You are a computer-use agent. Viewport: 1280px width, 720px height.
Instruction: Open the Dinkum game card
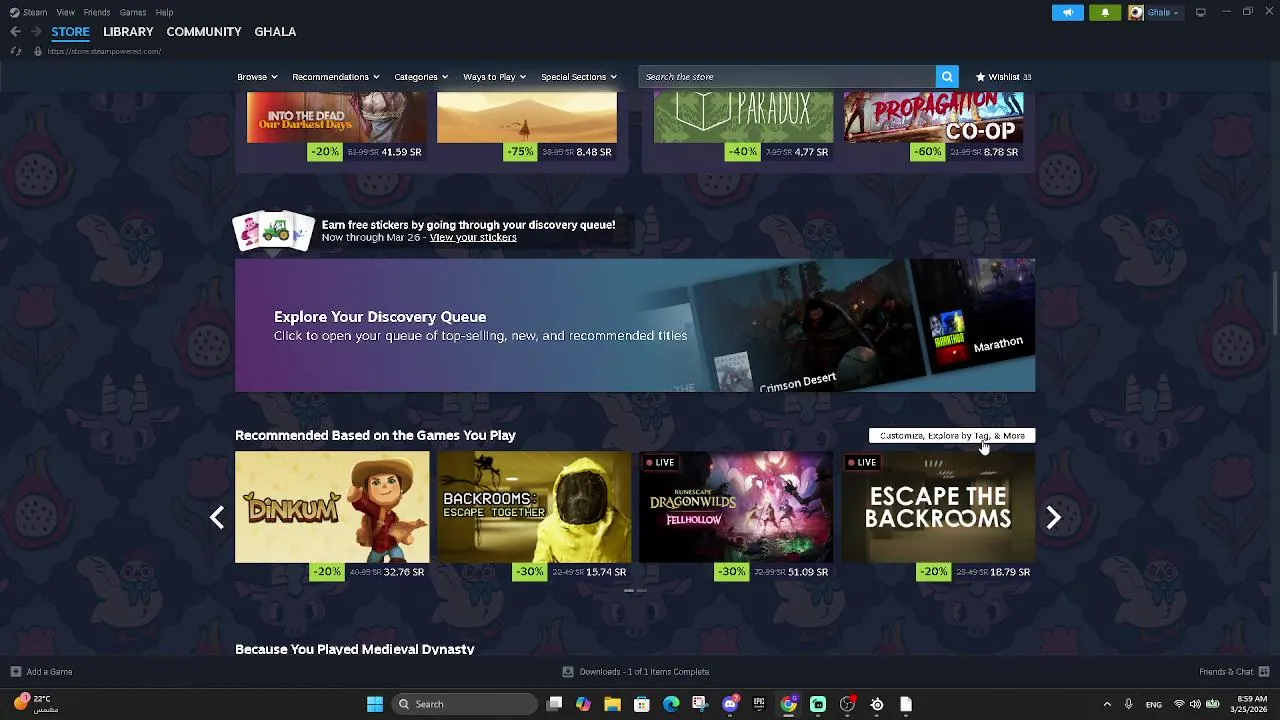332,507
